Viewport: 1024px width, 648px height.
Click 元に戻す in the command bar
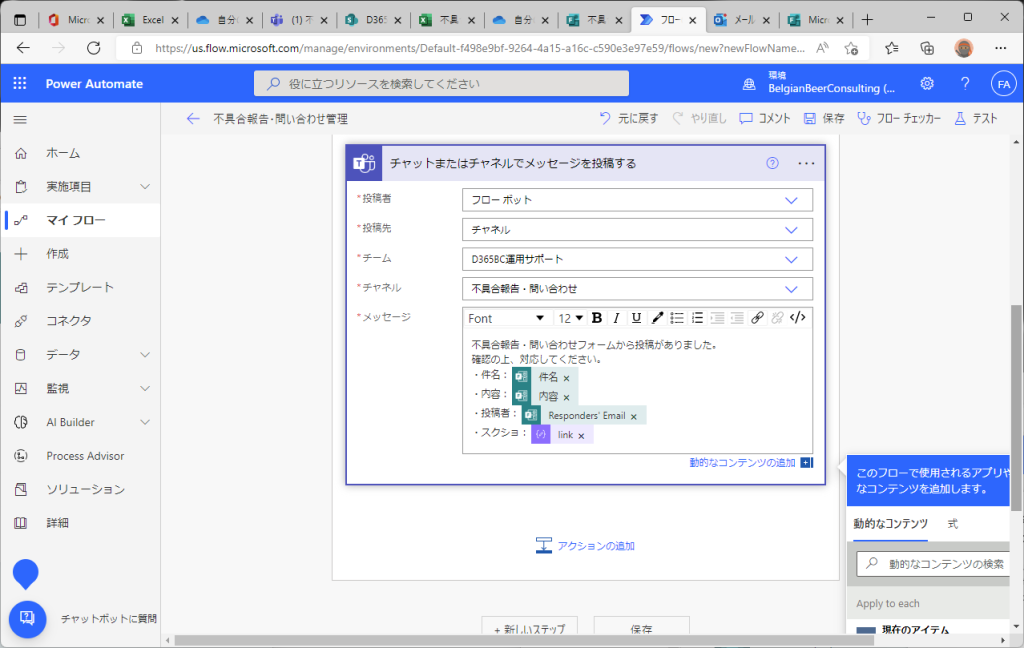click(629, 118)
